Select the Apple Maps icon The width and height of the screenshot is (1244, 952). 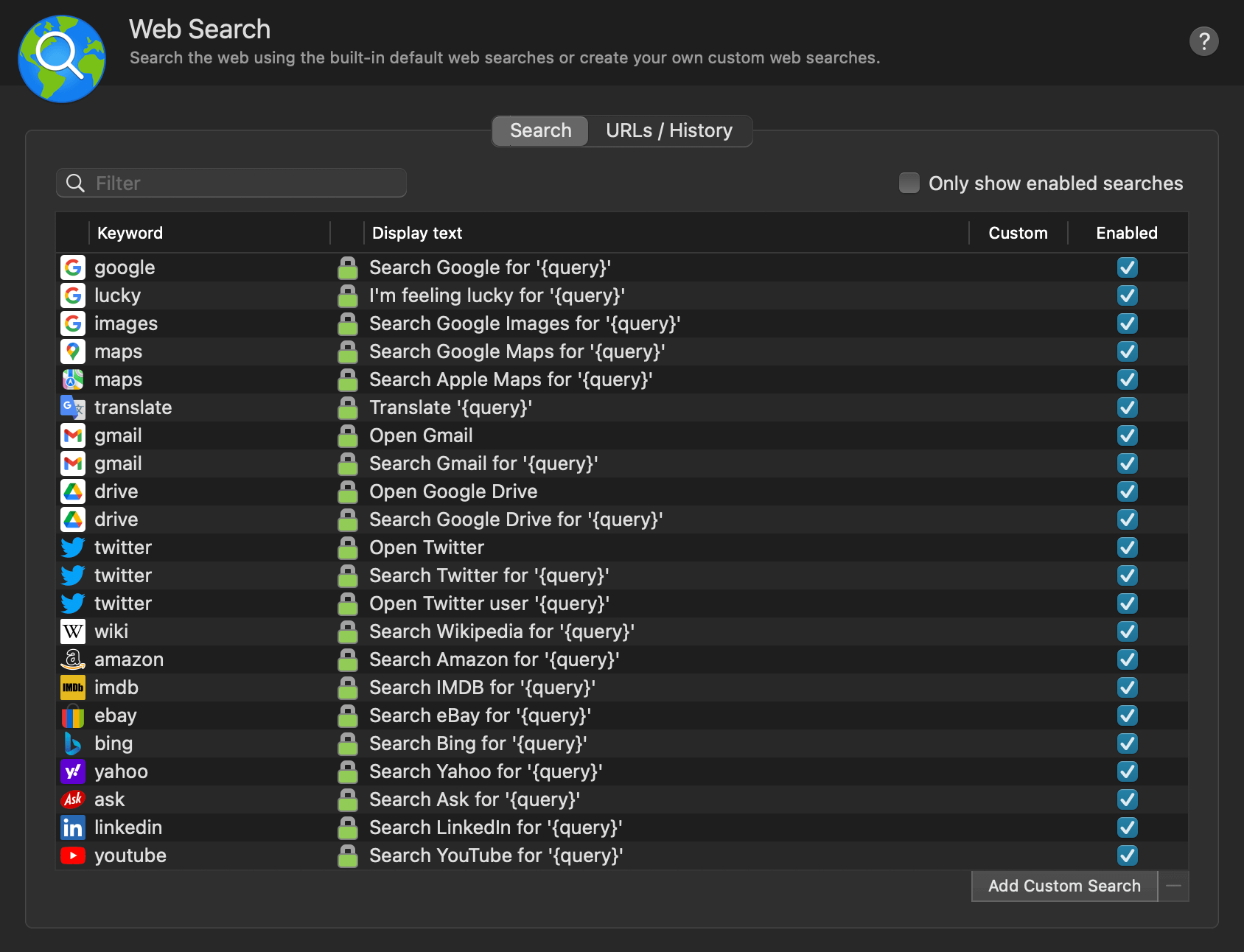pos(72,379)
